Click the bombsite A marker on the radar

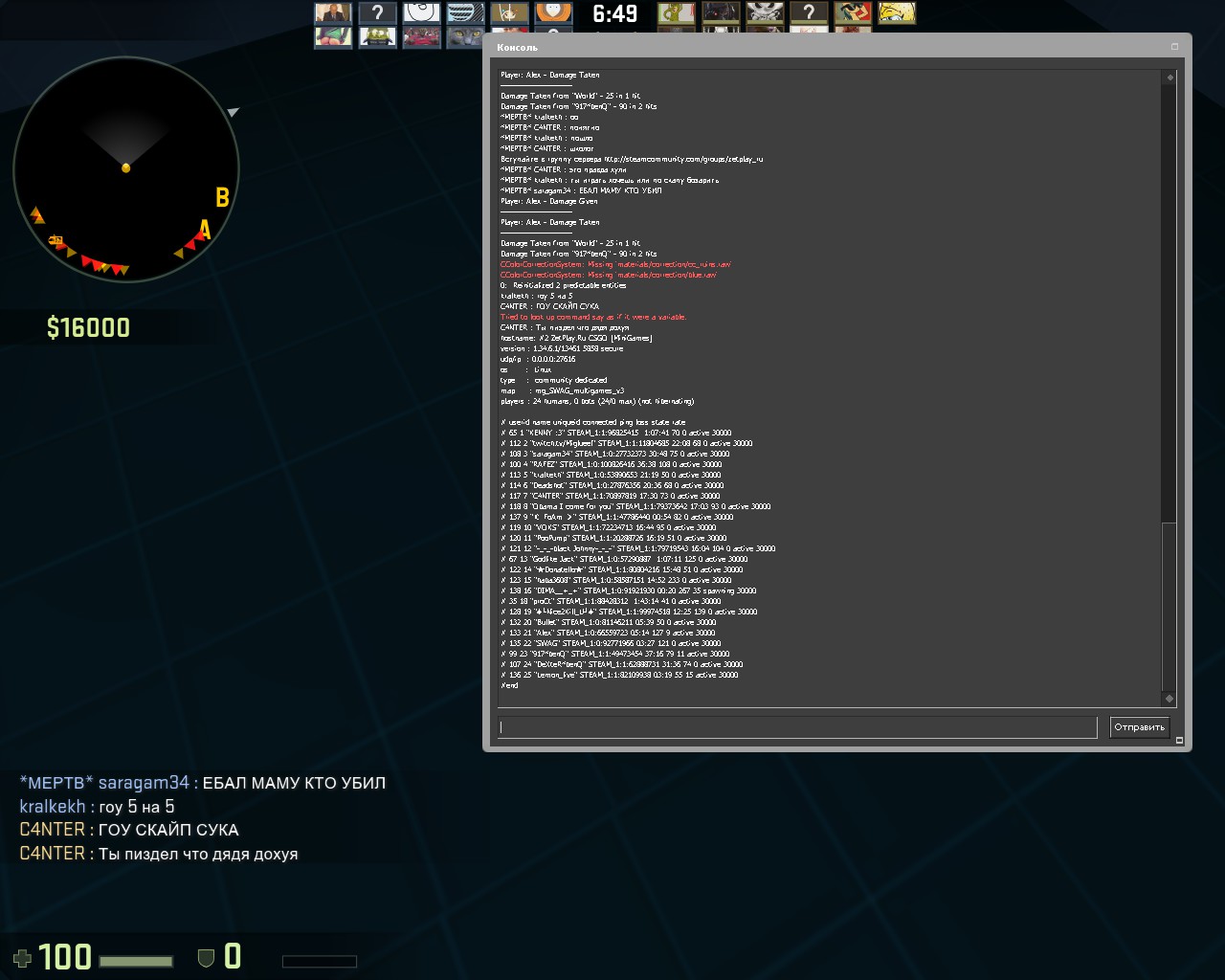point(204,230)
